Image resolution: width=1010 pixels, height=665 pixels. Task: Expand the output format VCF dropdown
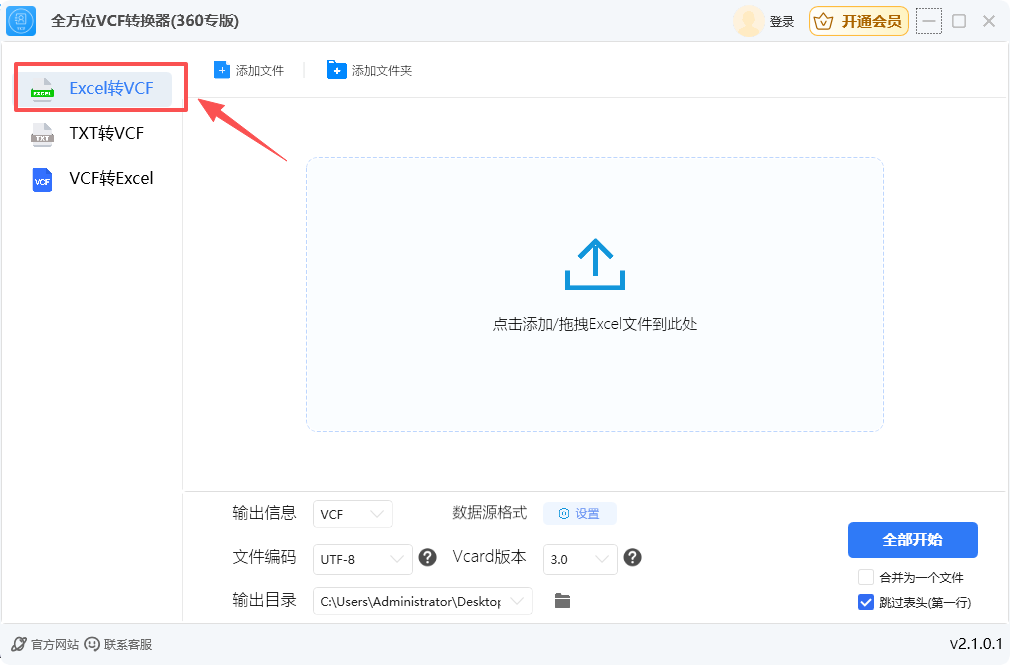(353, 514)
